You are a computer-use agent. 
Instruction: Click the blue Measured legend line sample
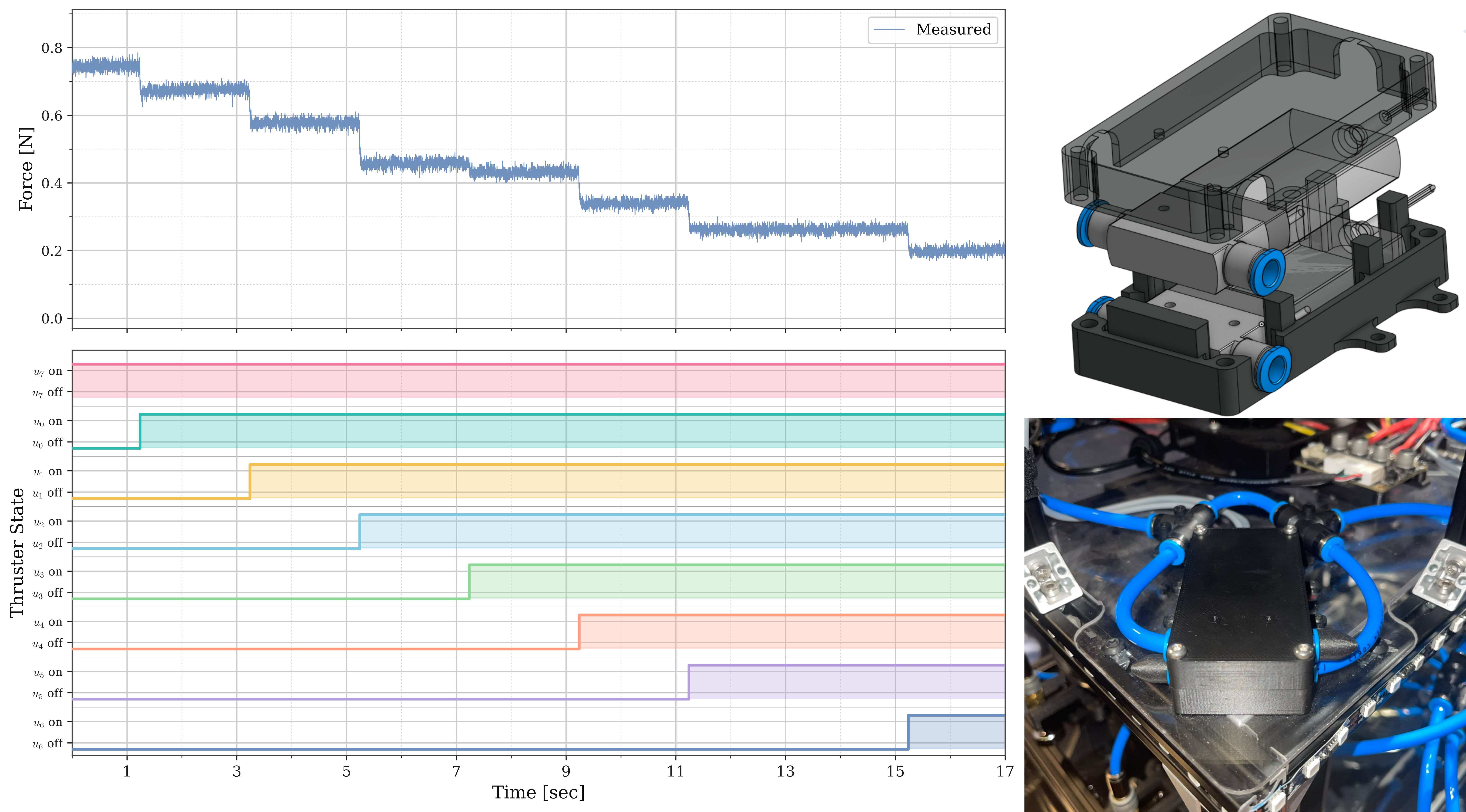click(x=889, y=30)
